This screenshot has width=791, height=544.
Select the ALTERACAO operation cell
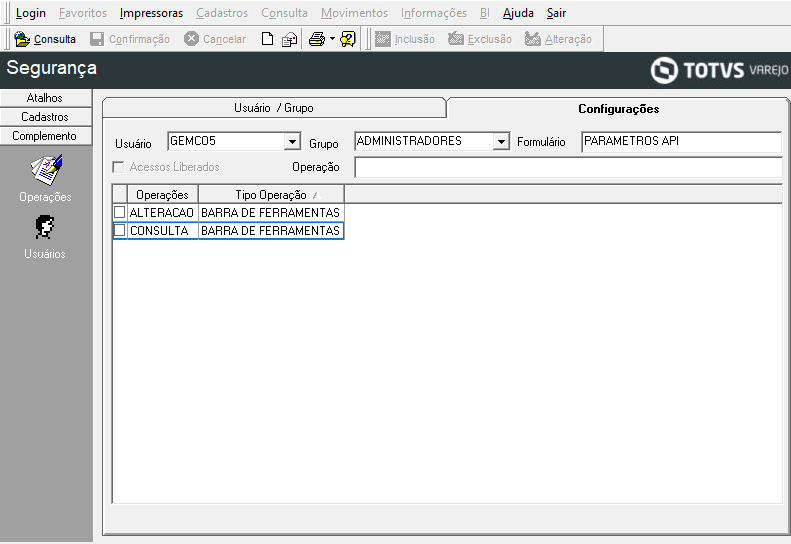click(x=162, y=212)
